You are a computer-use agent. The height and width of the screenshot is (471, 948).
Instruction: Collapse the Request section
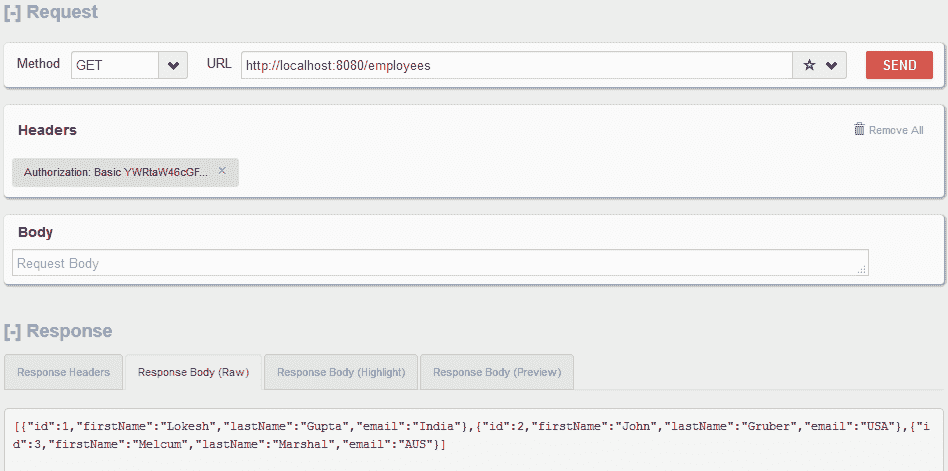coord(14,13)
